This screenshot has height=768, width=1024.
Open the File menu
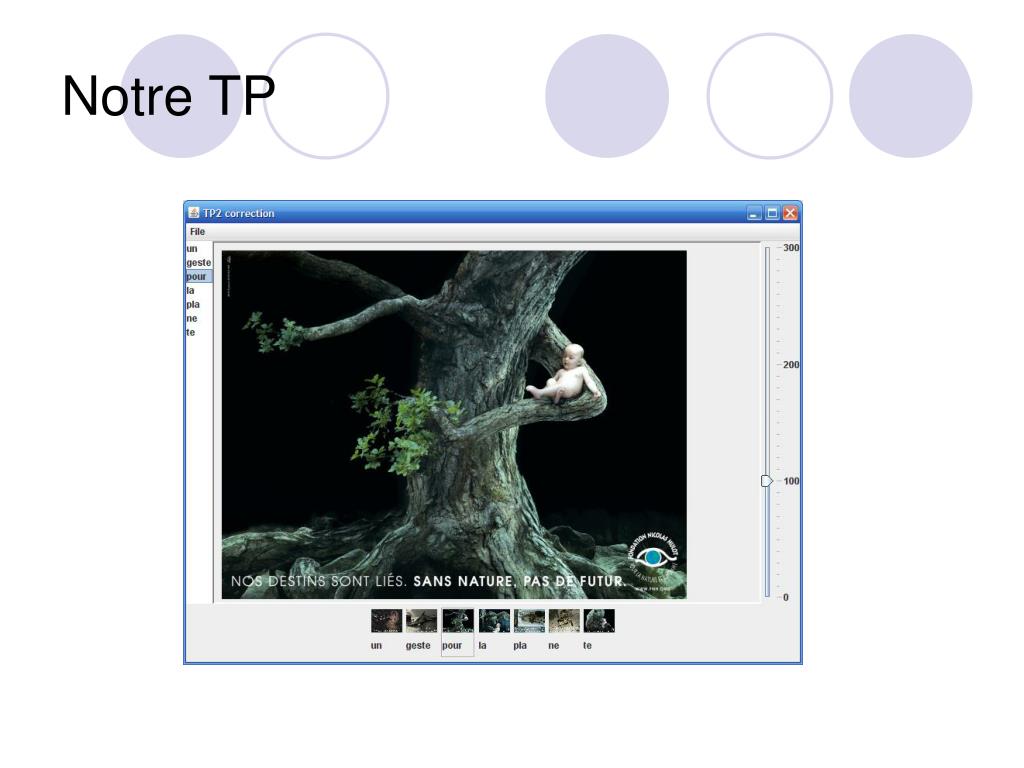pos(197,231)
